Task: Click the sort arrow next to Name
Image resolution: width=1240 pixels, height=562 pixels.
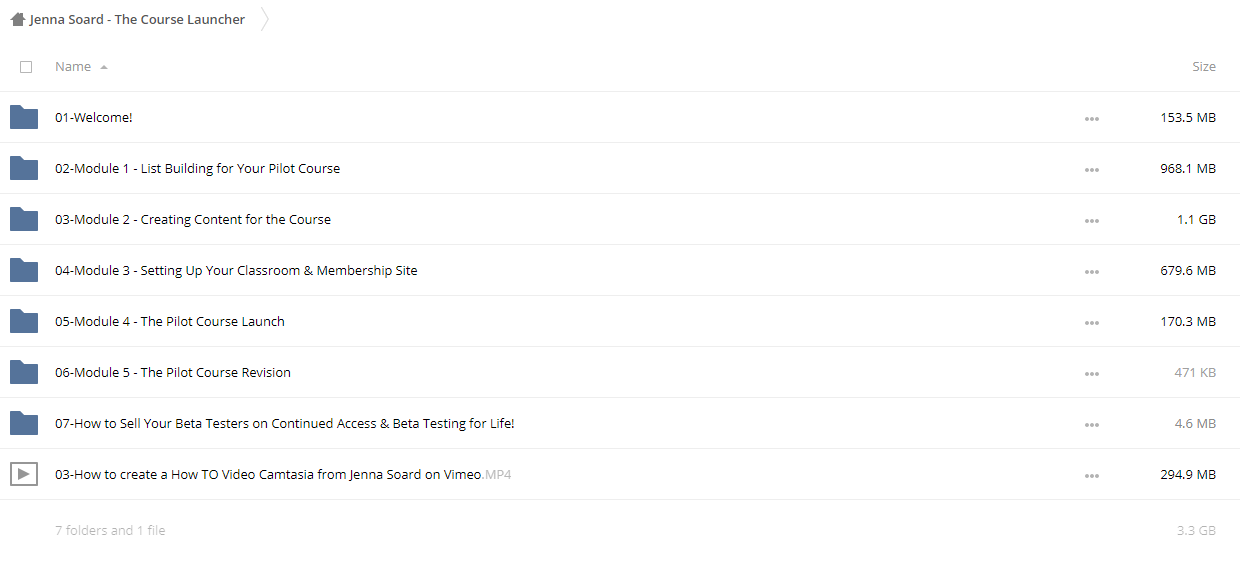Action: [x=104, y=67]
